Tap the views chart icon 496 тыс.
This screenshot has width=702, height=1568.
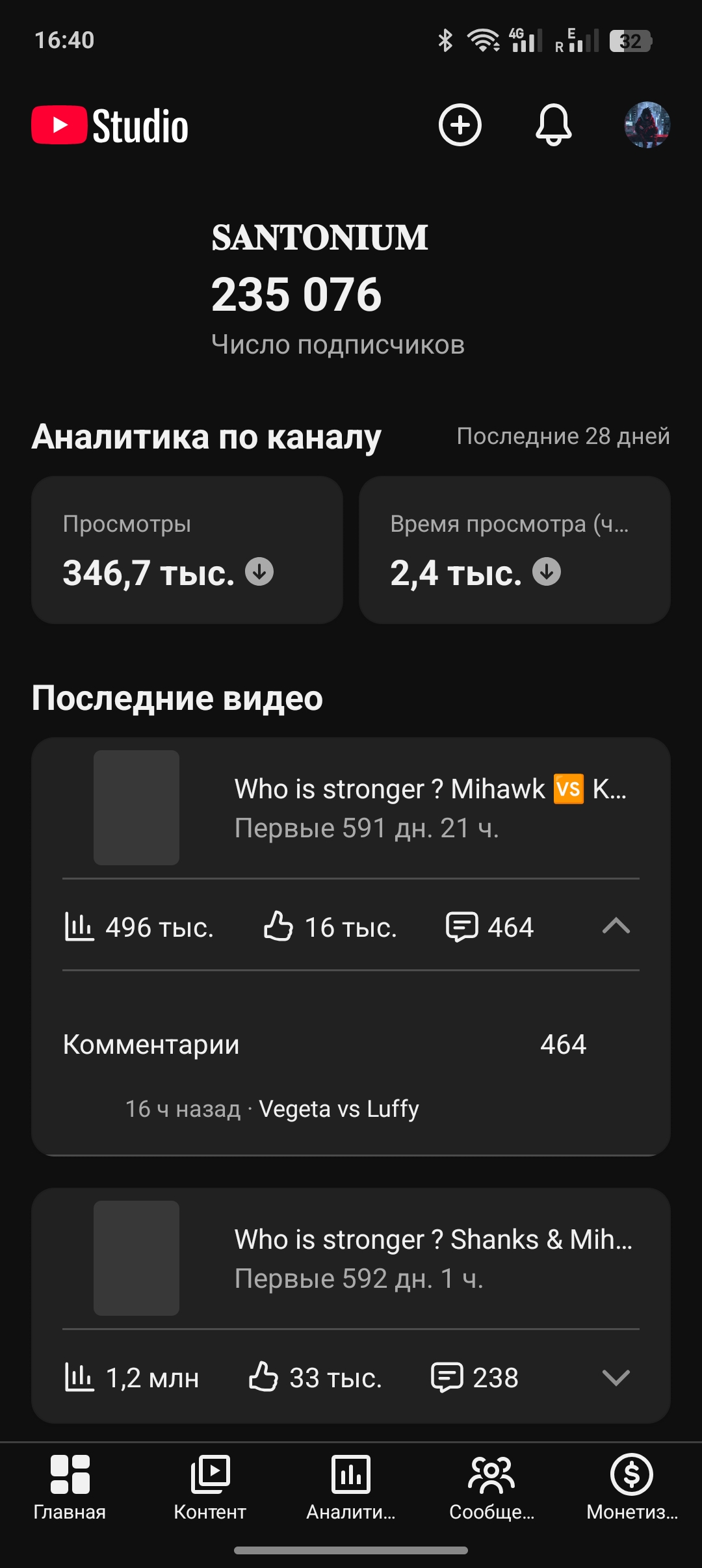pyautogui.click(x=79, y=926)
